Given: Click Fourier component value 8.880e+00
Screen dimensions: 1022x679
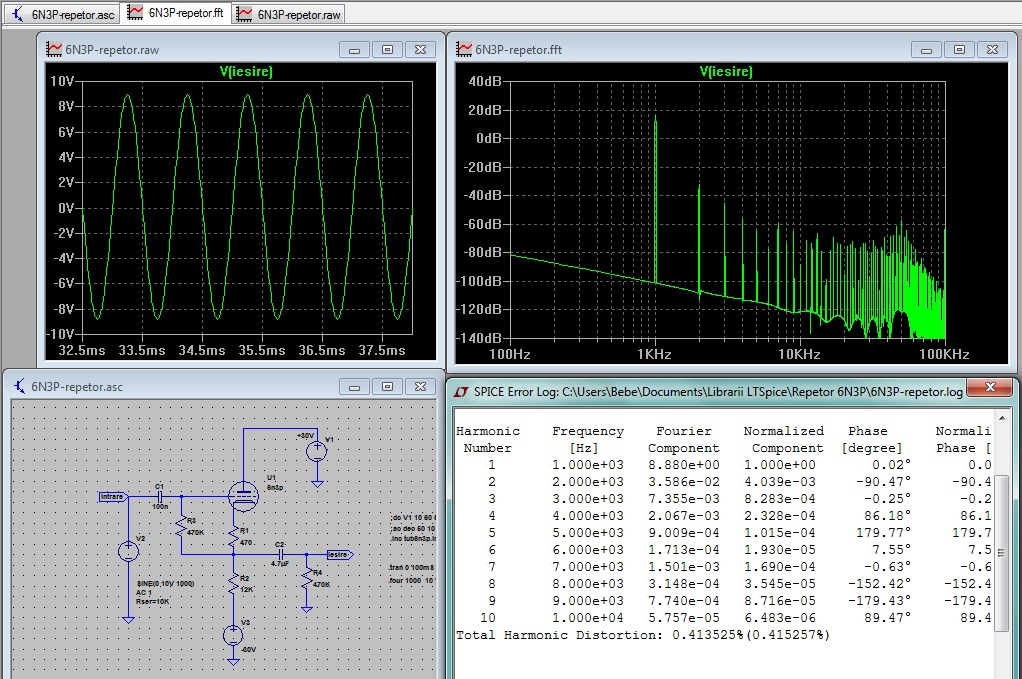Looking at the screenshot, I should pos(684,465).
